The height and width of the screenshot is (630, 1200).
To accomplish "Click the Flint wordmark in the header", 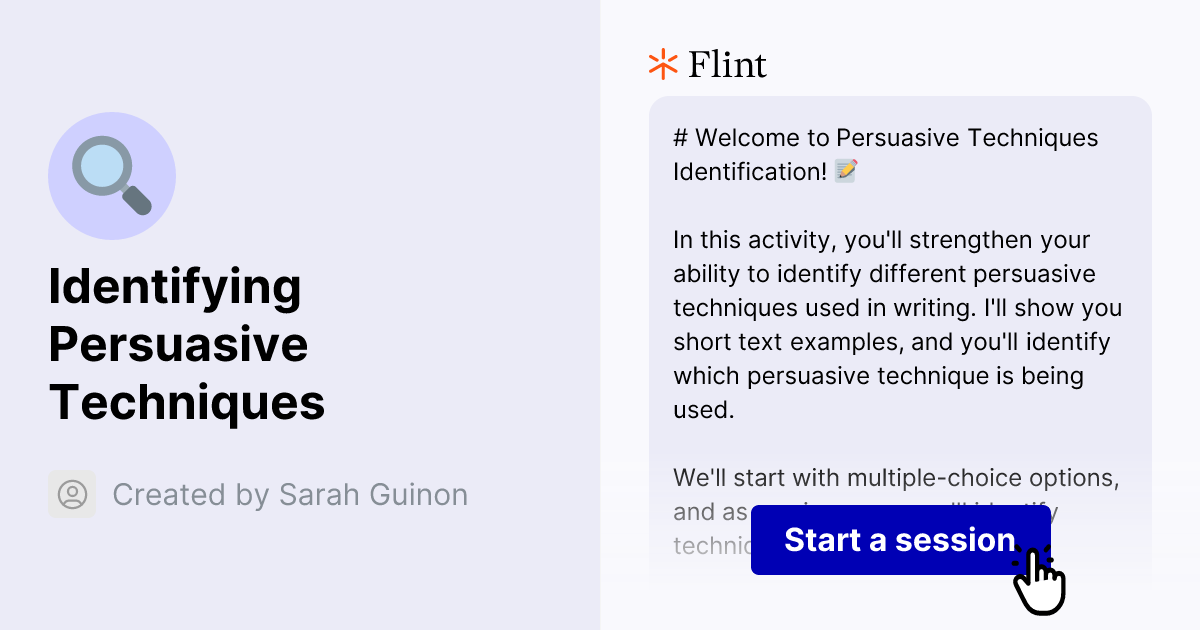I will [727, 64].
